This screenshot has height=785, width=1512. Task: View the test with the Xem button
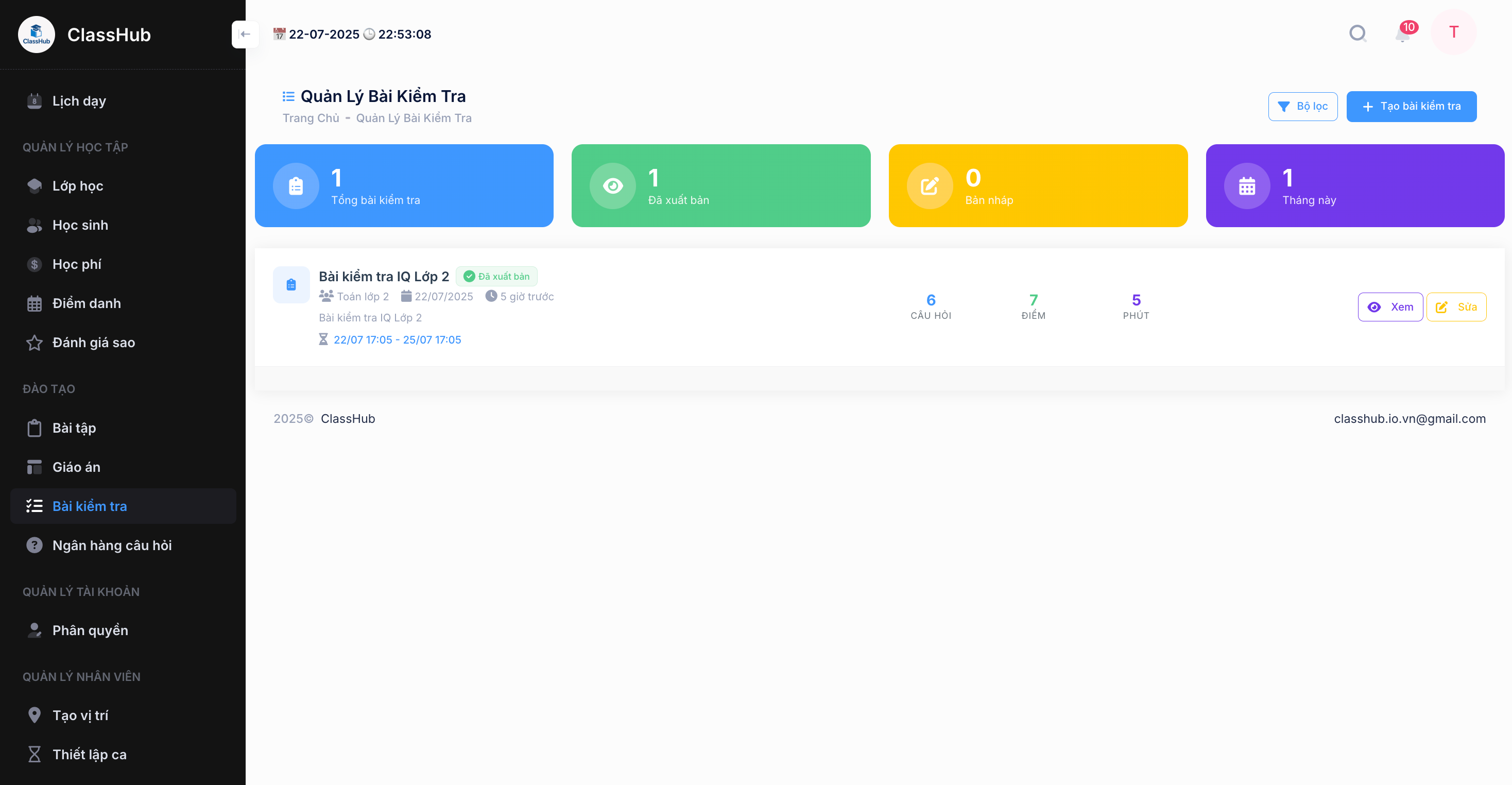1390,307
